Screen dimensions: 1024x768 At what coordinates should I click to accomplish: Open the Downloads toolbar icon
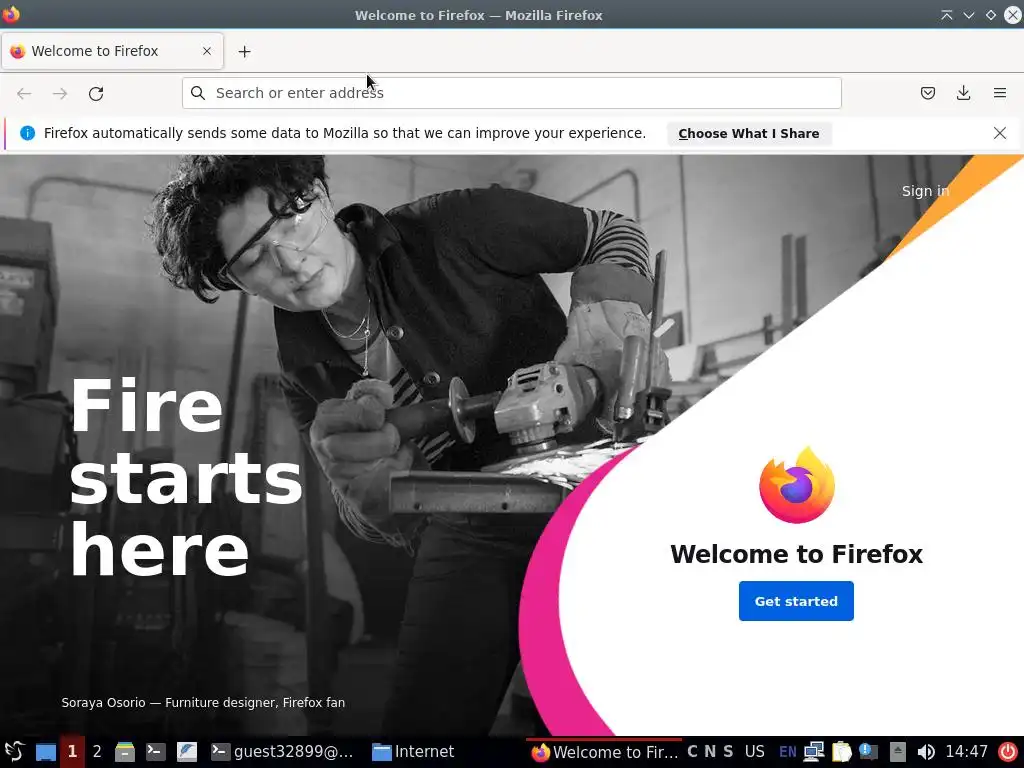click(x=963, y=93)
